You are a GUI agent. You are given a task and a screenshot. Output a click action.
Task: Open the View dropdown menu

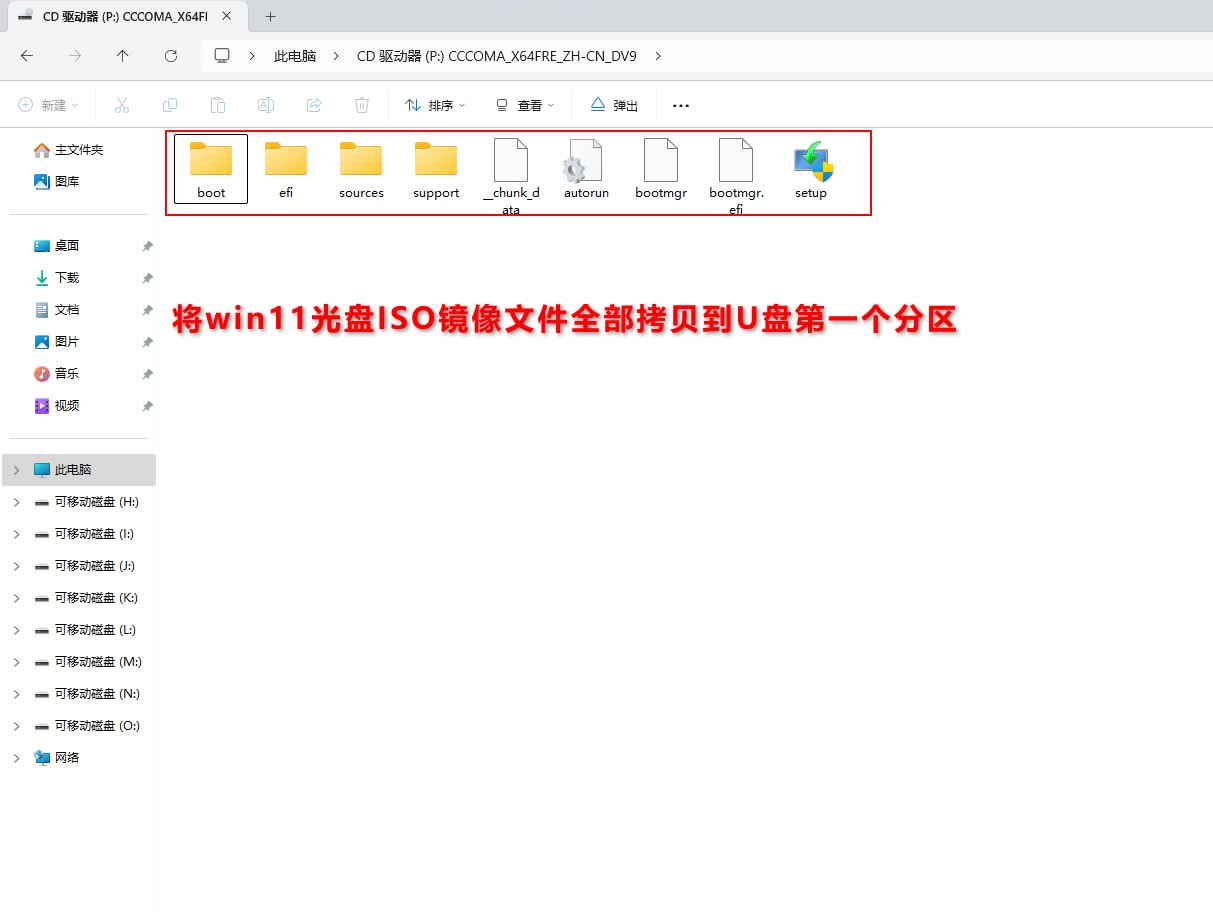(525, 105)
